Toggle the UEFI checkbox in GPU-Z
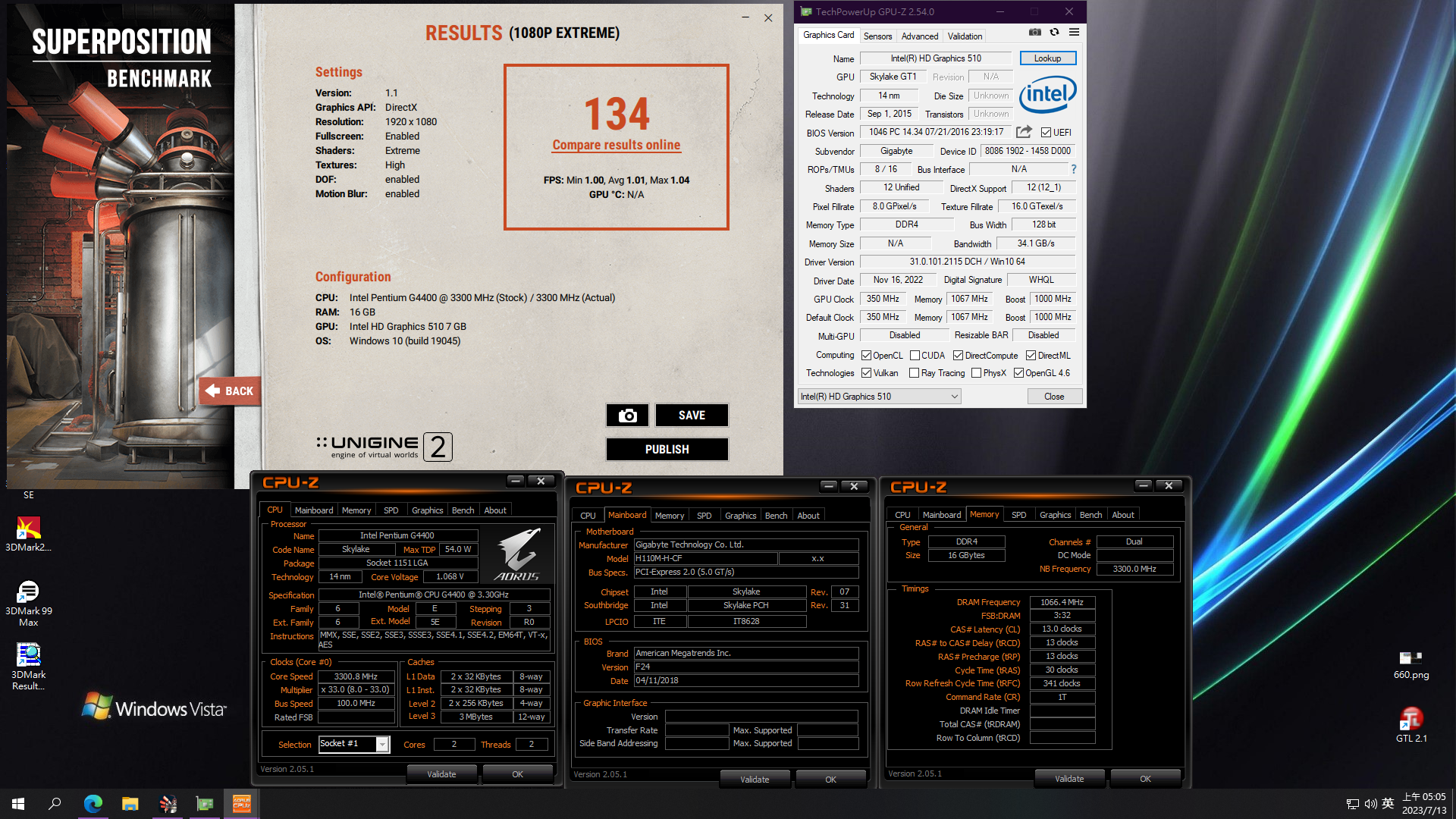Screen dimensions: 1456x819 (1046, 132)
